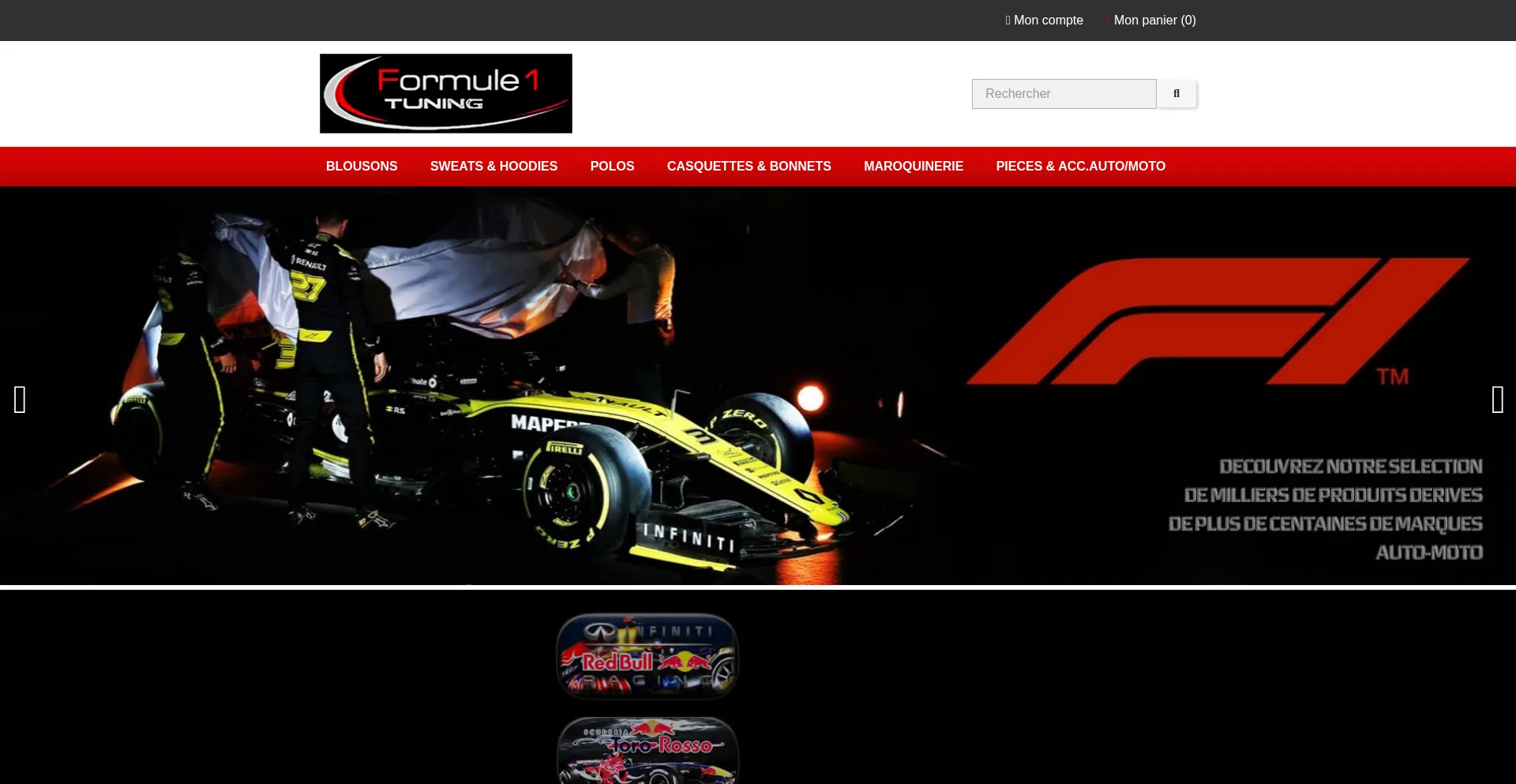The height and width of the screenshot is (784, 1516).
Task: Open PIECES & ACC.AUTO/MOTO category
Action: point(1080,167)
